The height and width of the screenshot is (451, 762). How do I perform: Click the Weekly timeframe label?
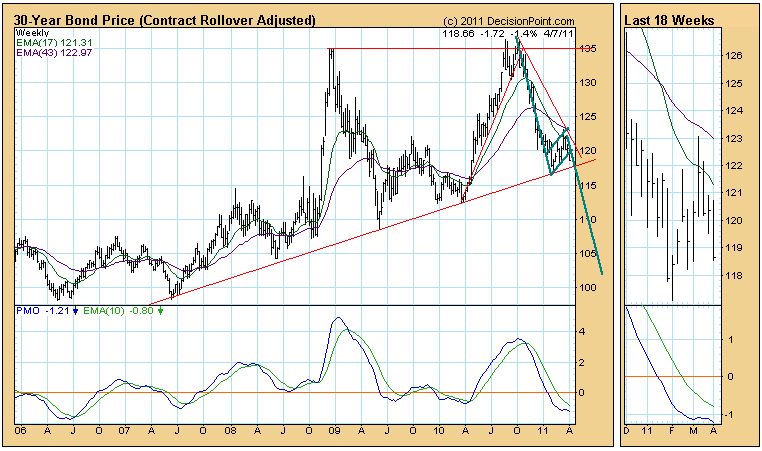(x=33, y=32)
